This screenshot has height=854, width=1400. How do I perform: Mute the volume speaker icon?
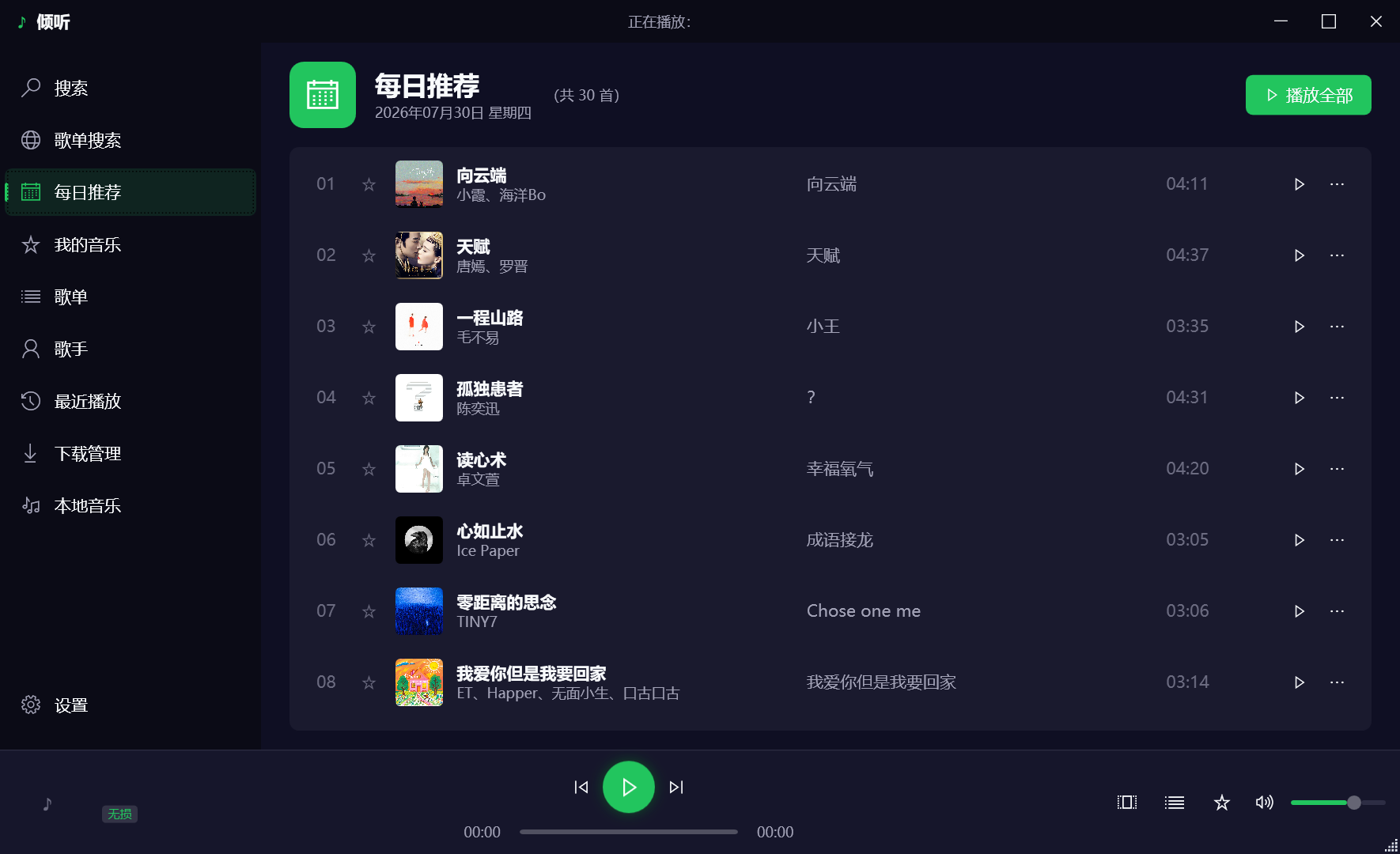pos(1265,803)
